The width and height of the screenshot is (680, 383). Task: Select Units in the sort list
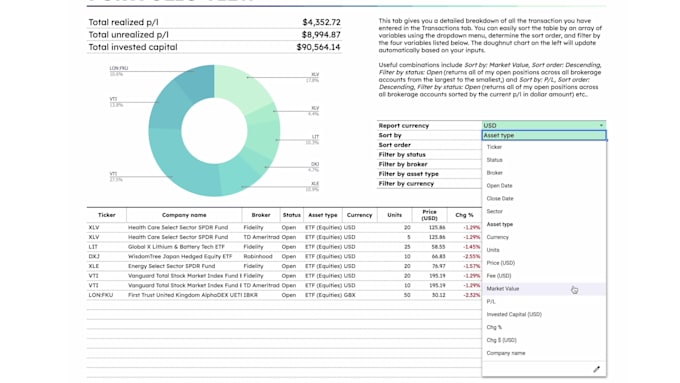point(544,250)
